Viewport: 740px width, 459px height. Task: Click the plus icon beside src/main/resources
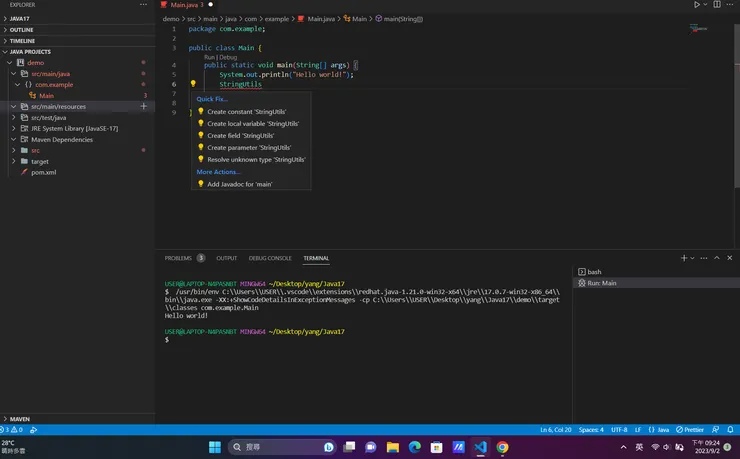(x=144, y=106)
